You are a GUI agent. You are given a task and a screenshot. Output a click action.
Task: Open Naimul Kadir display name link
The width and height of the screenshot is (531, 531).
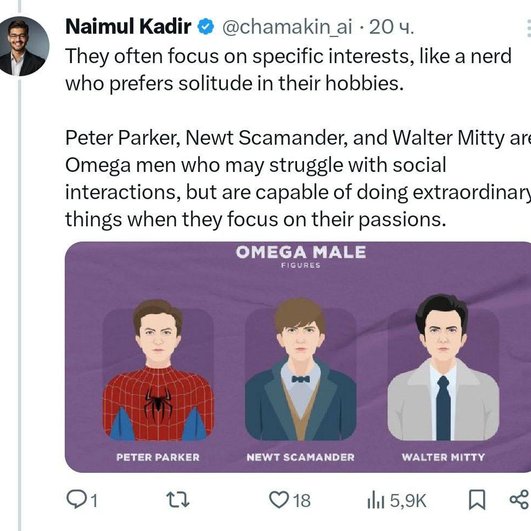tap(128, 26)
